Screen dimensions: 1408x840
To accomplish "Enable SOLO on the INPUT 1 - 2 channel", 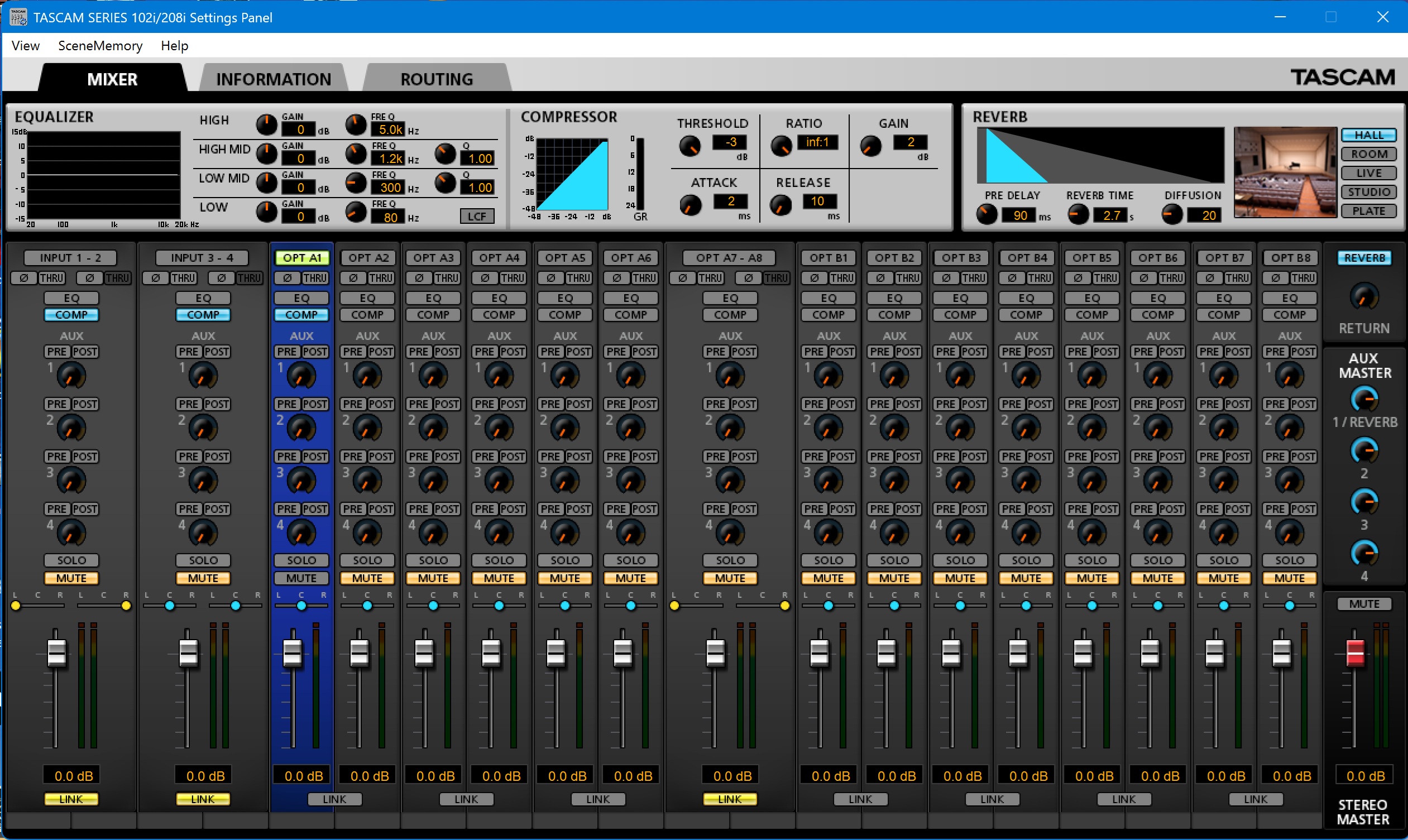I will pyautogui.click(x=71, y=560).
